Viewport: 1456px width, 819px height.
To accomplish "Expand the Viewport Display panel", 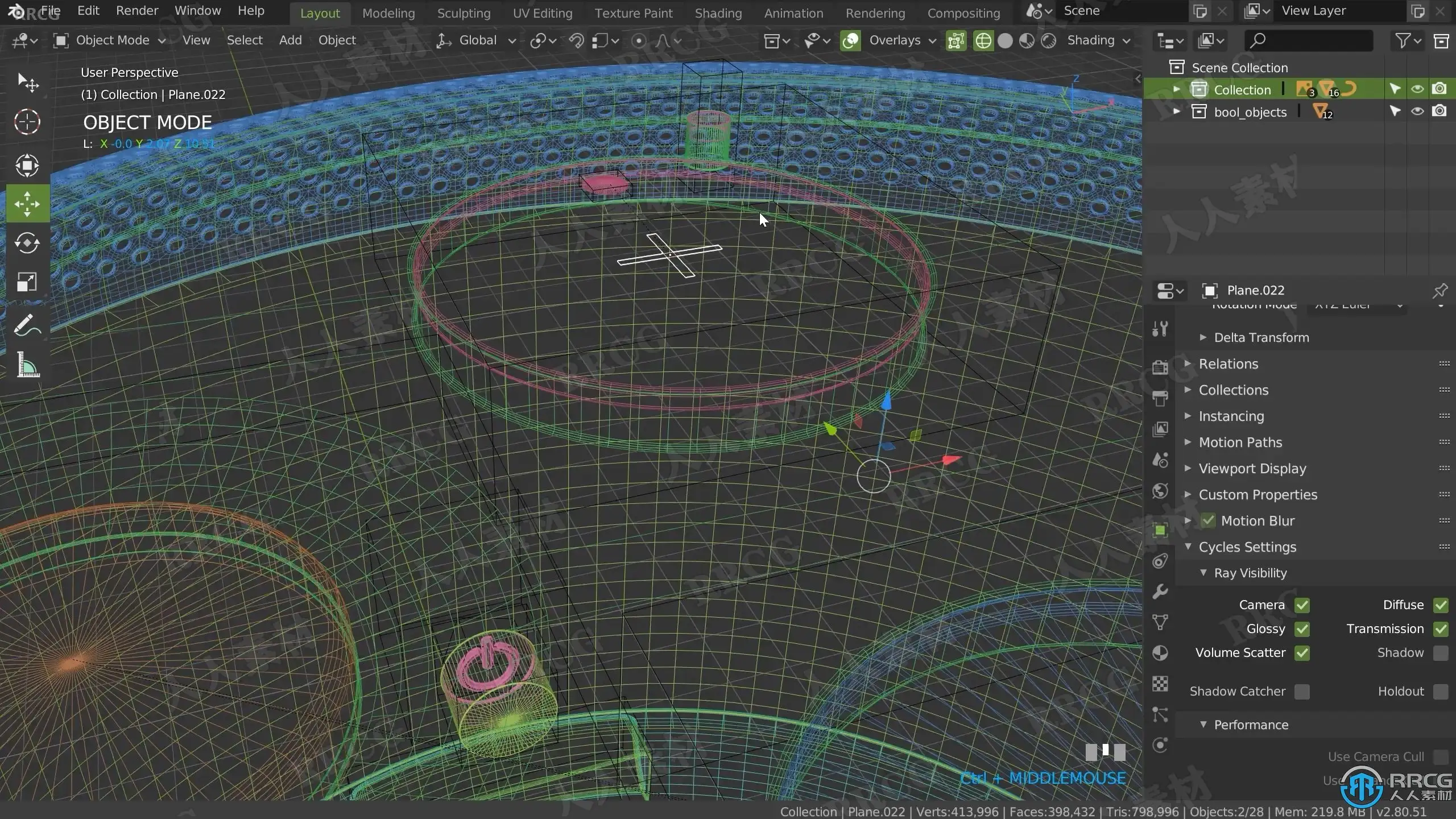I will click(x=1252, y=469).
